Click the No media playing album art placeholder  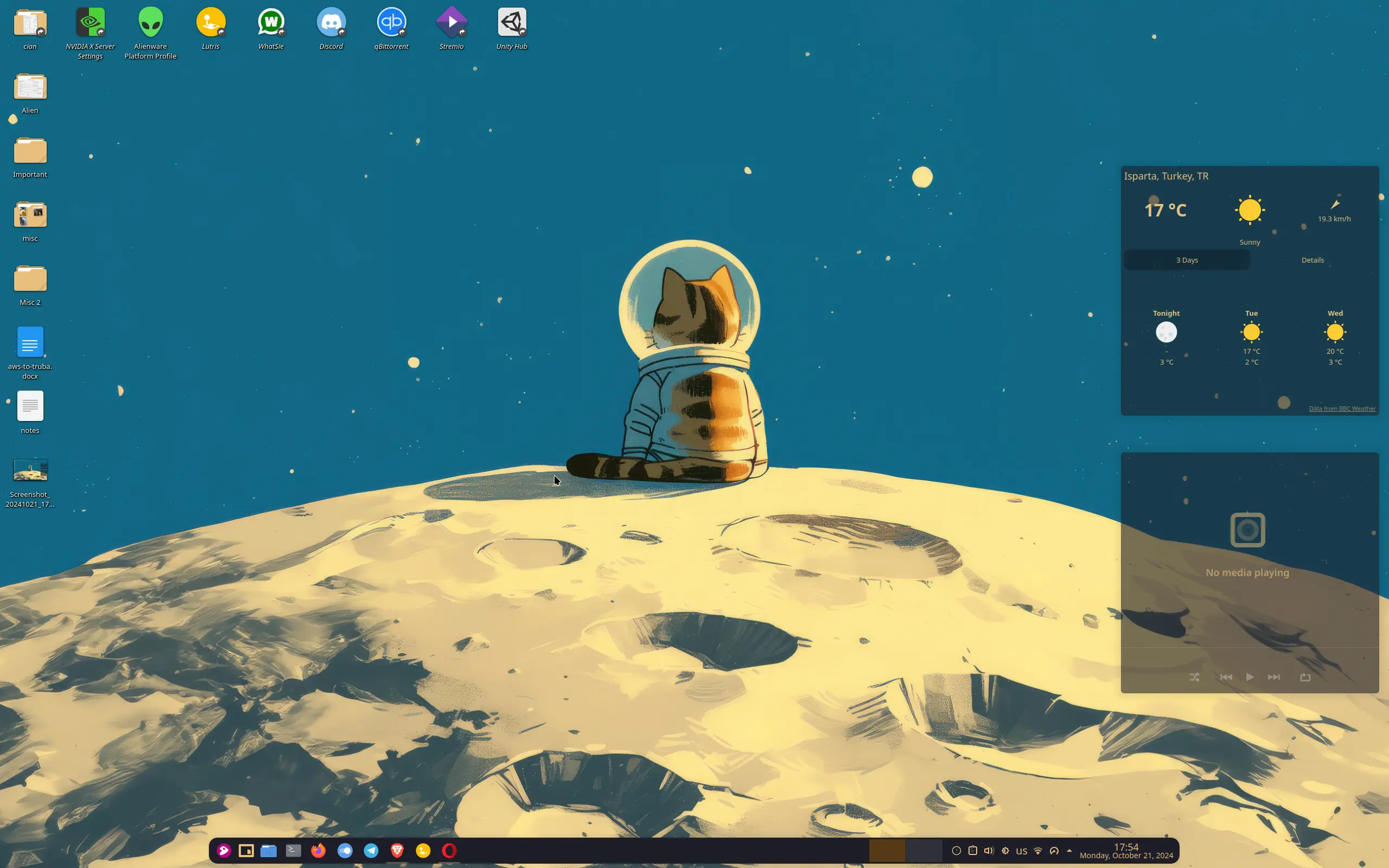[1248, 530]
